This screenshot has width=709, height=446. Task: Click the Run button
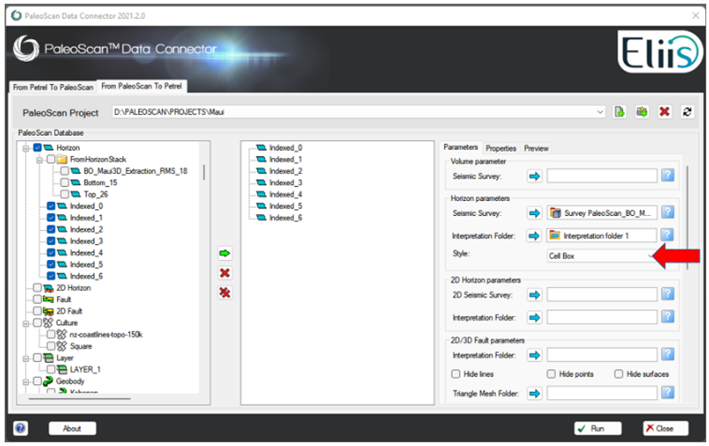click(x=598, y=428)
